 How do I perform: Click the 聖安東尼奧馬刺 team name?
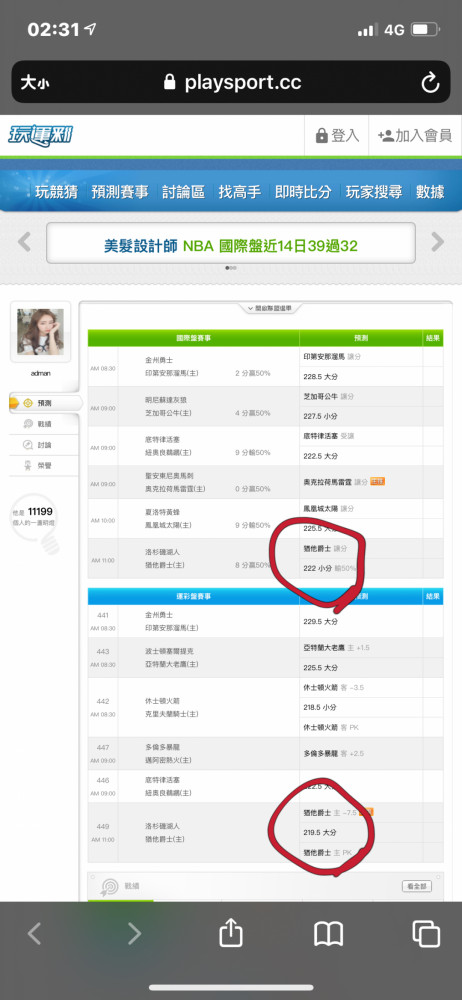(x=168, y=476)
